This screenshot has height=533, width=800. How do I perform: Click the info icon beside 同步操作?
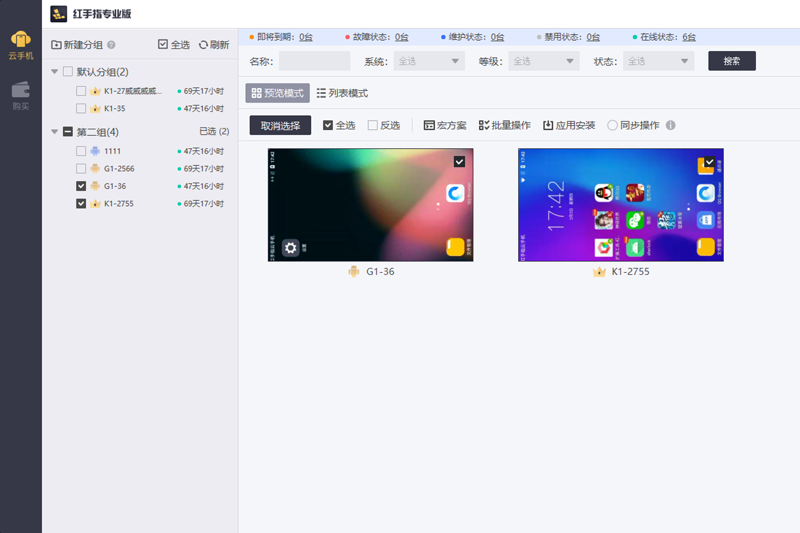tap(670, 125)
